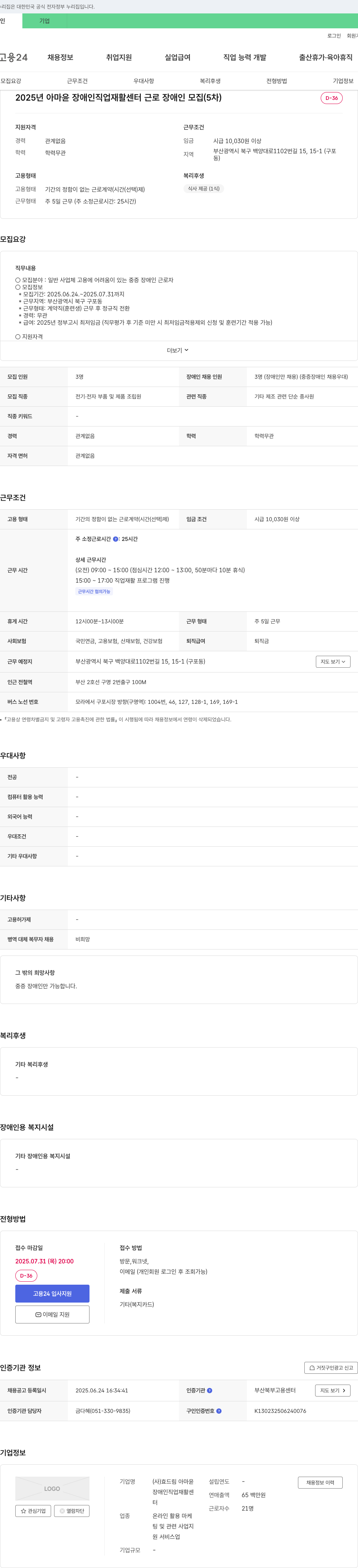
Task: Select job title heading text
Action: (x=118, y=97)
